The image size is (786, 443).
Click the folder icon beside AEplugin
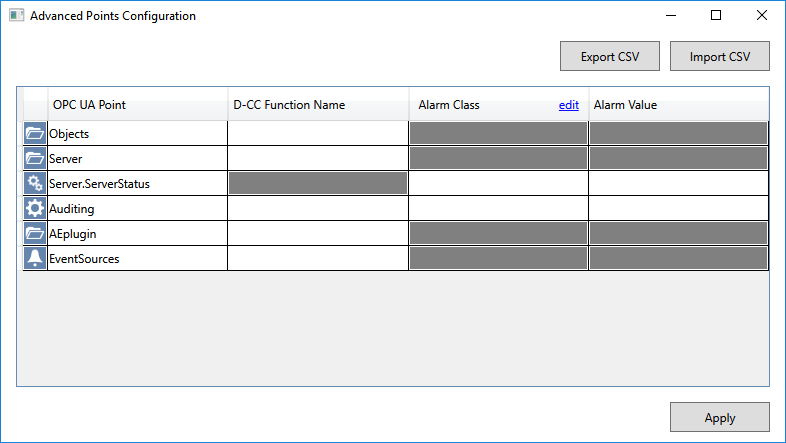coord(35,233)
